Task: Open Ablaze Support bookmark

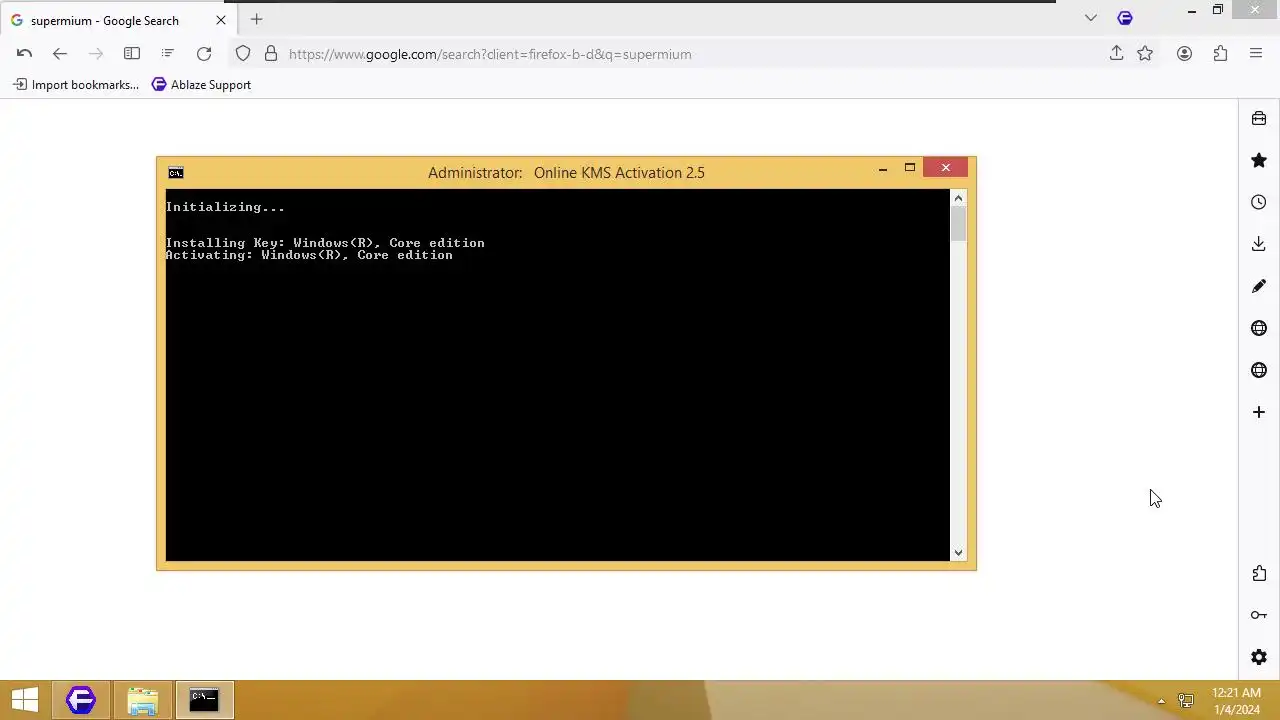Action: [x=201, y=85]
